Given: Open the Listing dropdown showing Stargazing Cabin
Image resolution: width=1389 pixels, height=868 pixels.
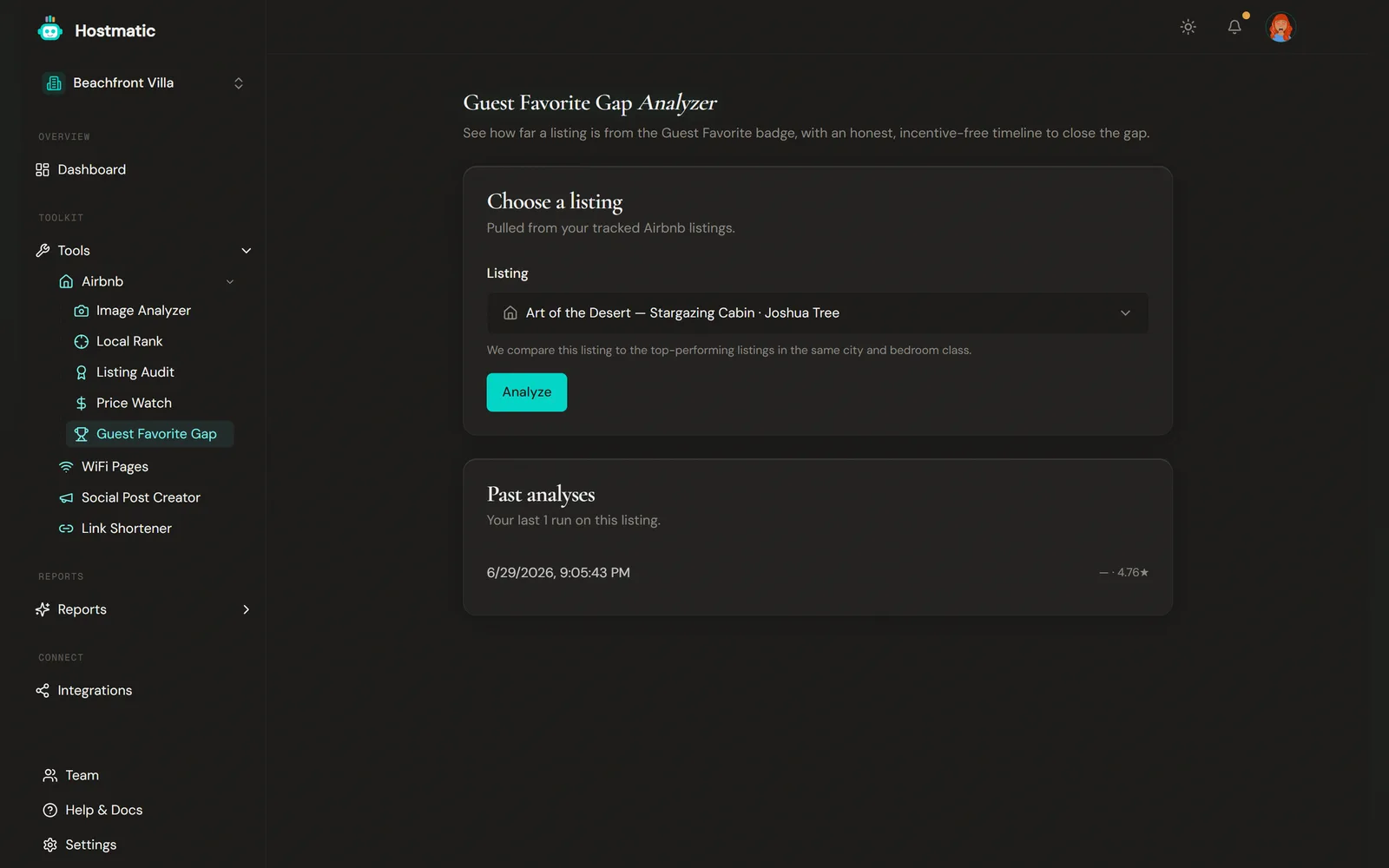Looking at the screenshot, I should (x=818, y=313).
